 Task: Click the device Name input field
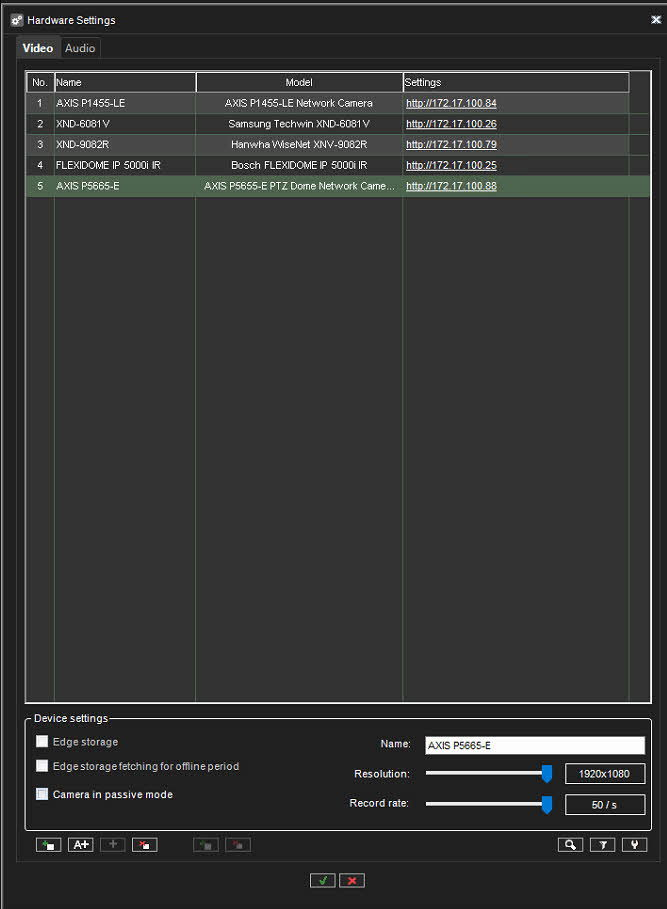tap(534, 745)
